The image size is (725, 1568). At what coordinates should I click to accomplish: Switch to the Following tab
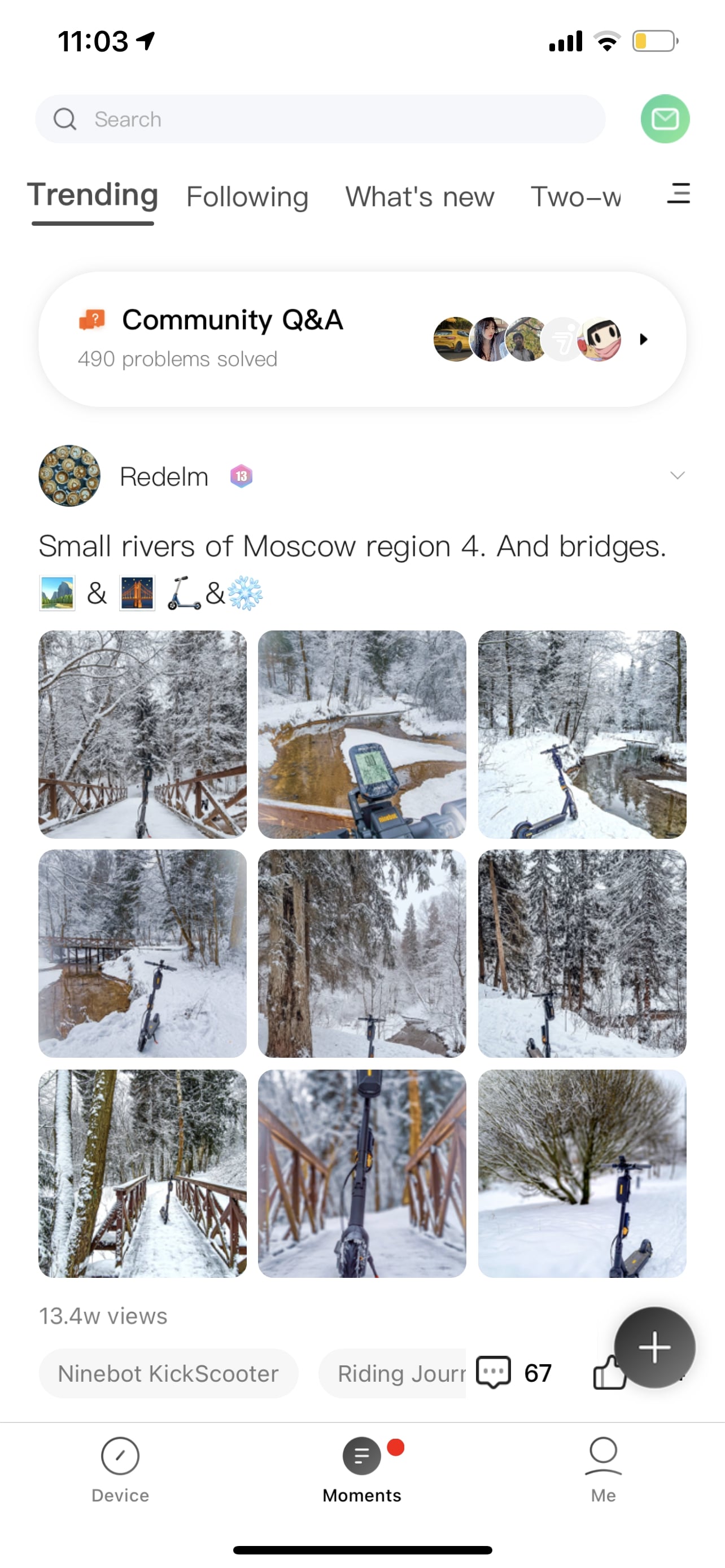247,196
